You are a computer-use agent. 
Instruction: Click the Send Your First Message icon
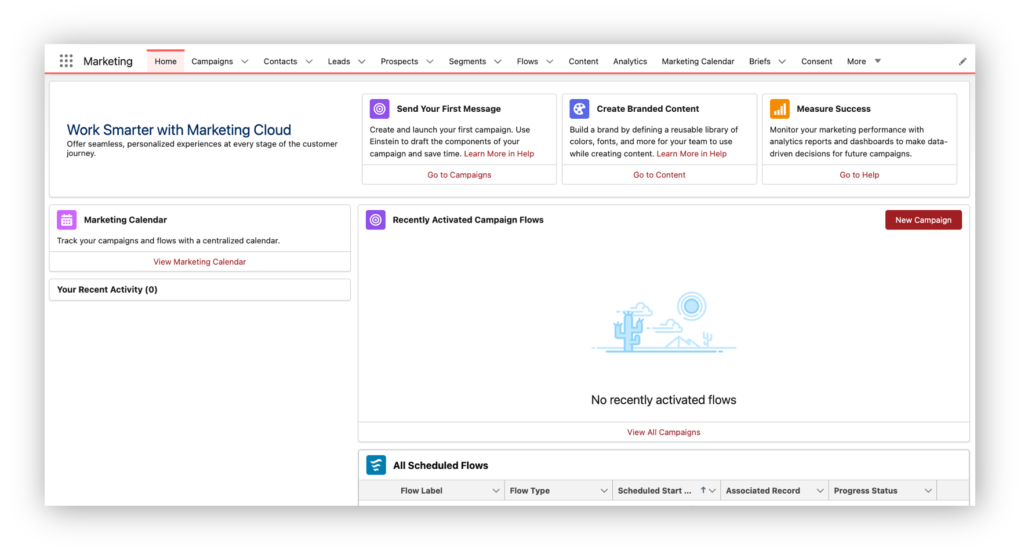(x=379, y=108)
